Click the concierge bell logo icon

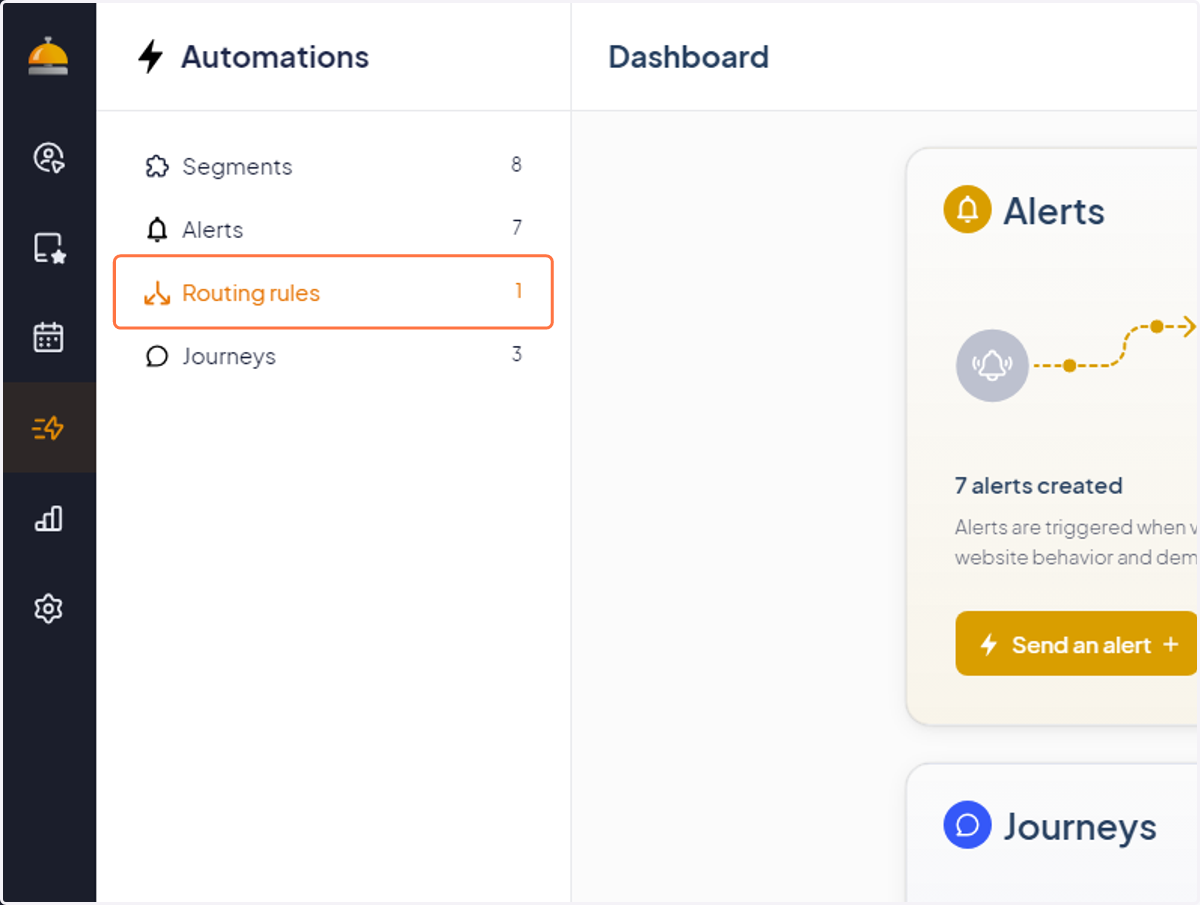48,56
